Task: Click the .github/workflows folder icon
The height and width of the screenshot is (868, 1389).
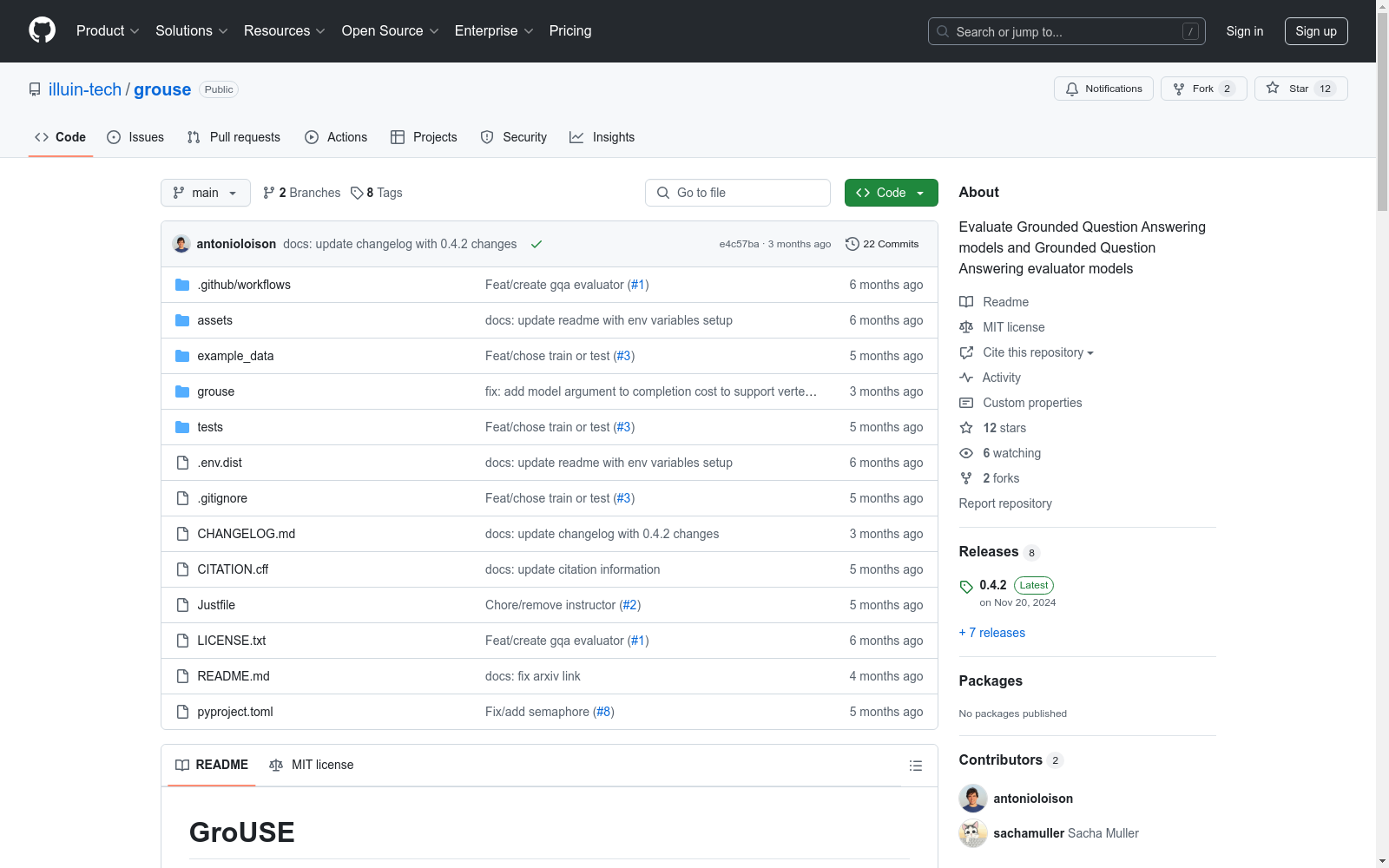Action: [x=182, y=285]
